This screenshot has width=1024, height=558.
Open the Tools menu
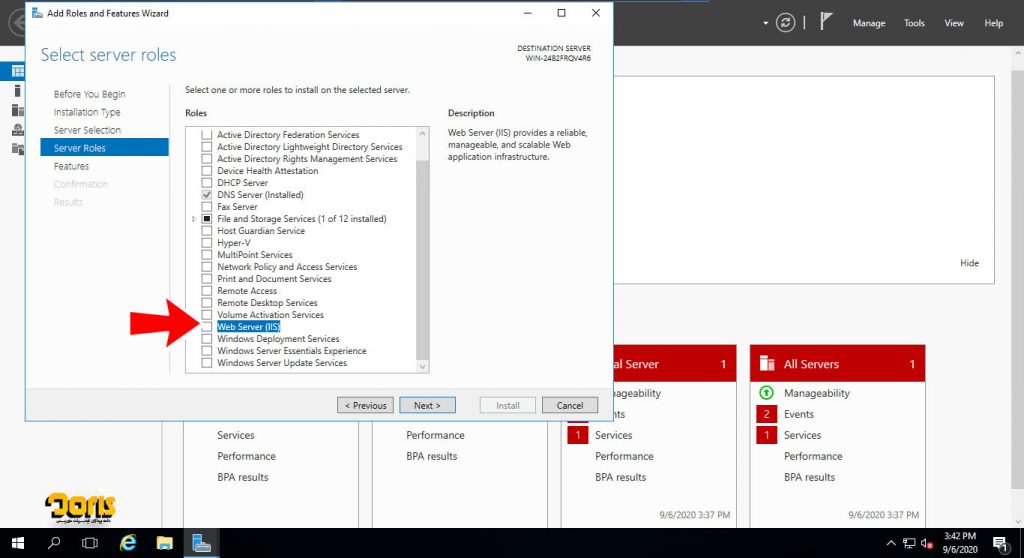[x=914, y=23]
